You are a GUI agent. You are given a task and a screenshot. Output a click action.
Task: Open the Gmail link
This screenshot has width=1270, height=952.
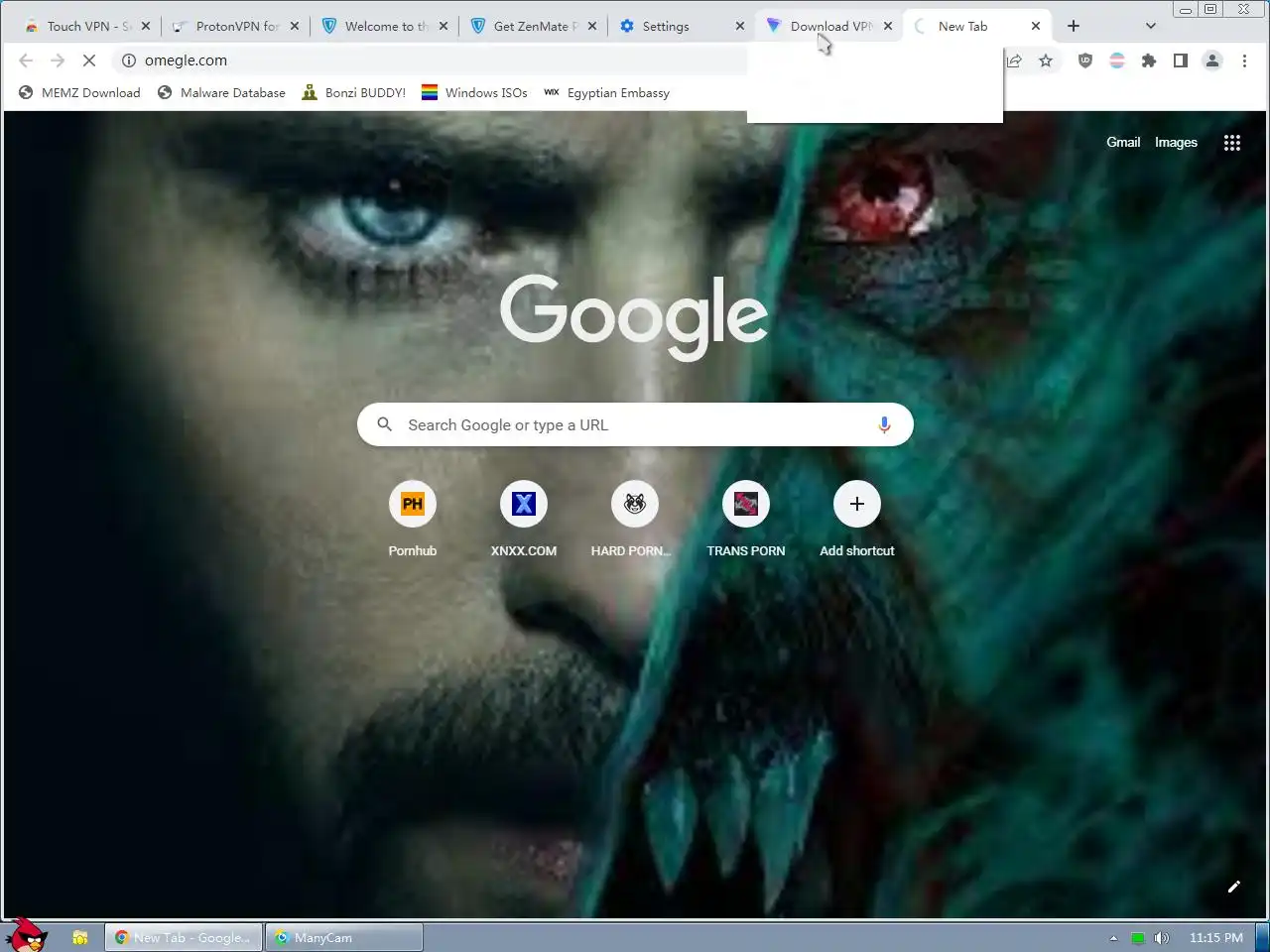point(1123,143)
